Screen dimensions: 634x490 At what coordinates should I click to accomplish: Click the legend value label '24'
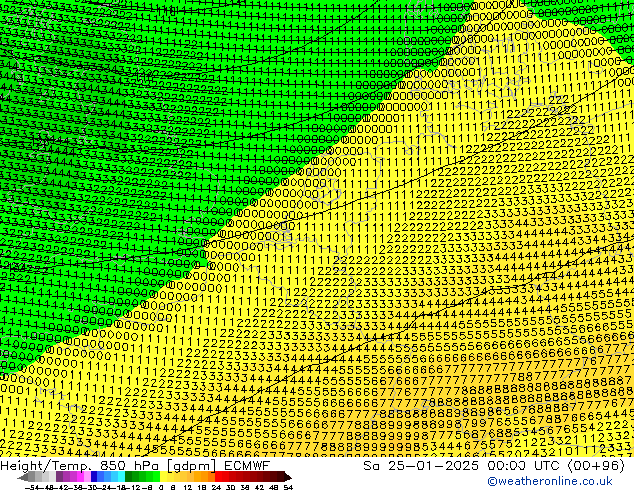[x=216, y=487]
